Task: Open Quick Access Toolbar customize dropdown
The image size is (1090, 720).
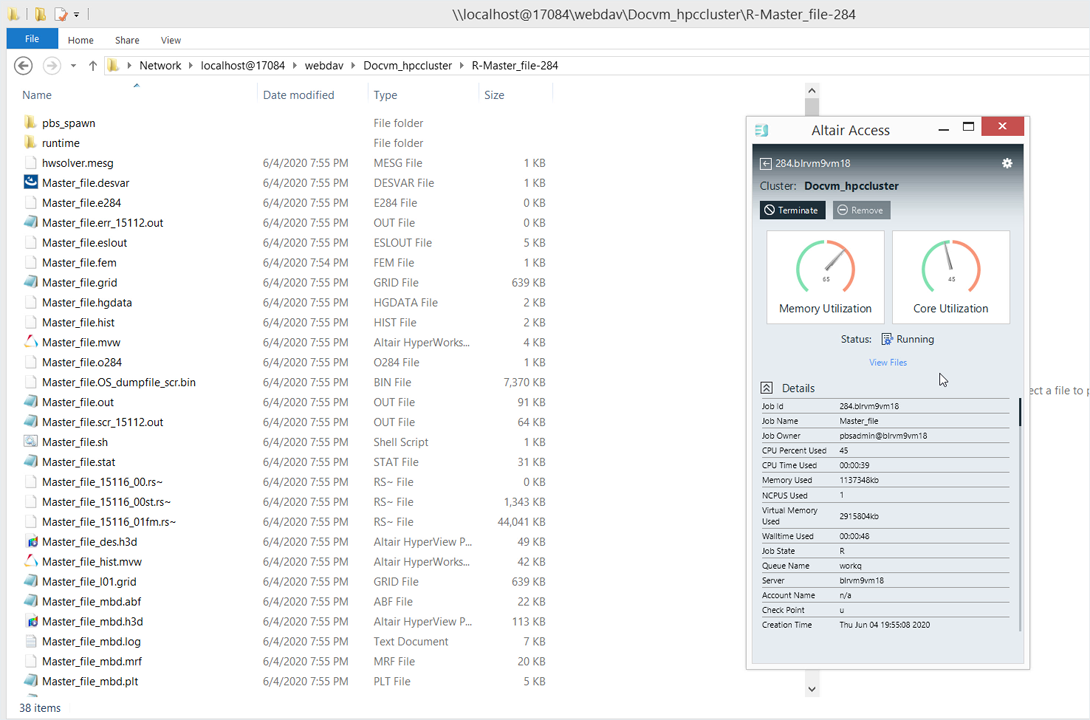Action: (x=76, y=14)
